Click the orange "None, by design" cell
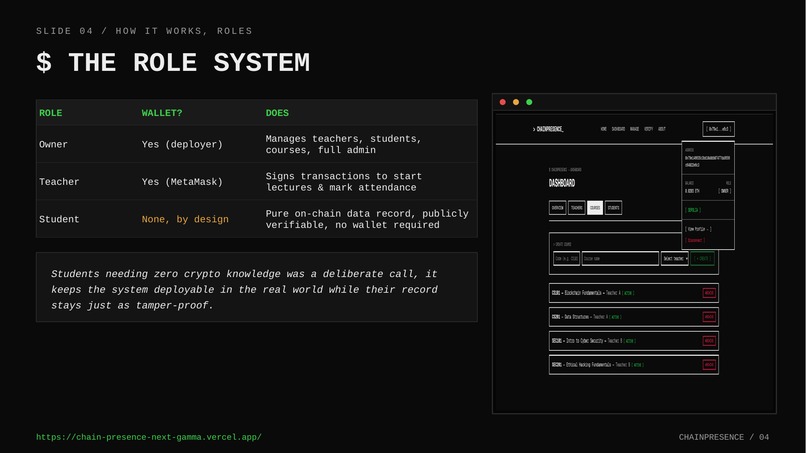The height and width of the screenshot is (453, 806). pos(185,220)
